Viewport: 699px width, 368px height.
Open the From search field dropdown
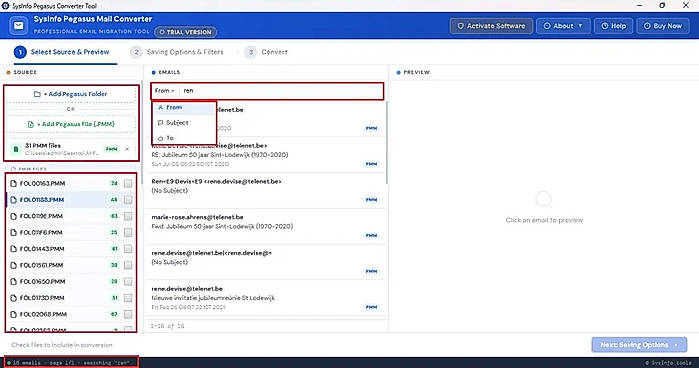click(164, 91)
